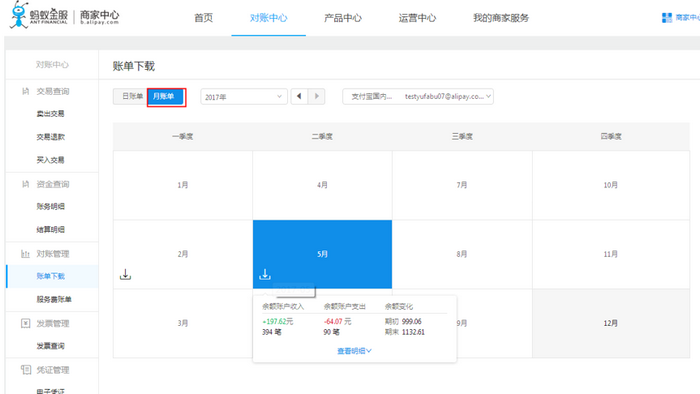Download the February monthly bill
Image resolution: width=700 pixels, height=394 pixels.
125,274
